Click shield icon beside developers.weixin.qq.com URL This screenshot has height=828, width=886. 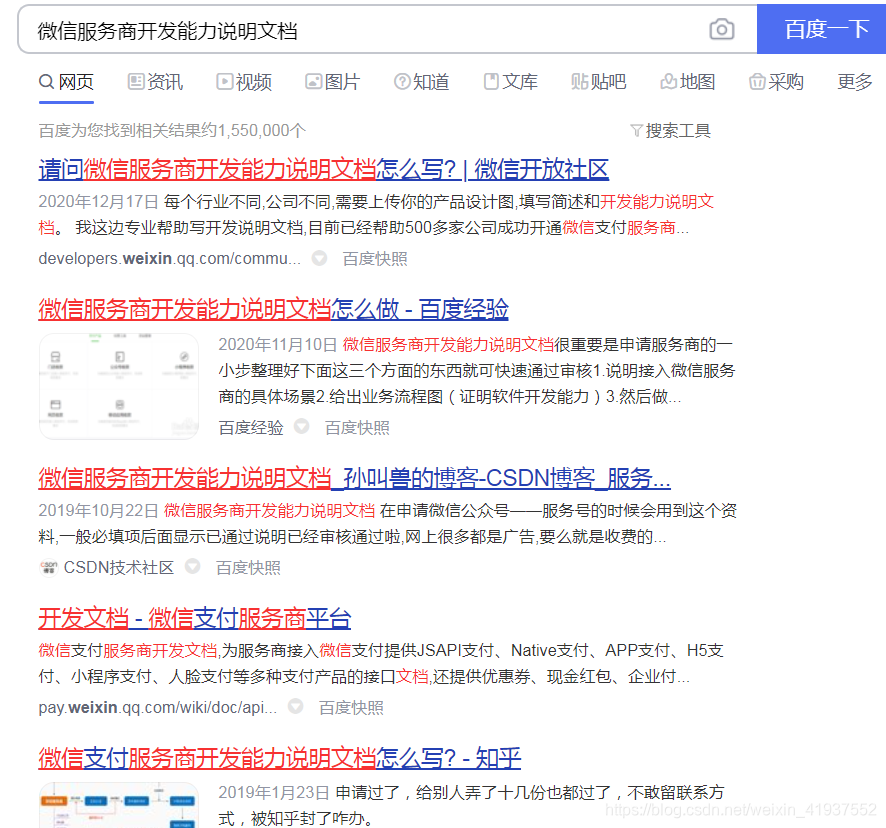coord(320,258)
